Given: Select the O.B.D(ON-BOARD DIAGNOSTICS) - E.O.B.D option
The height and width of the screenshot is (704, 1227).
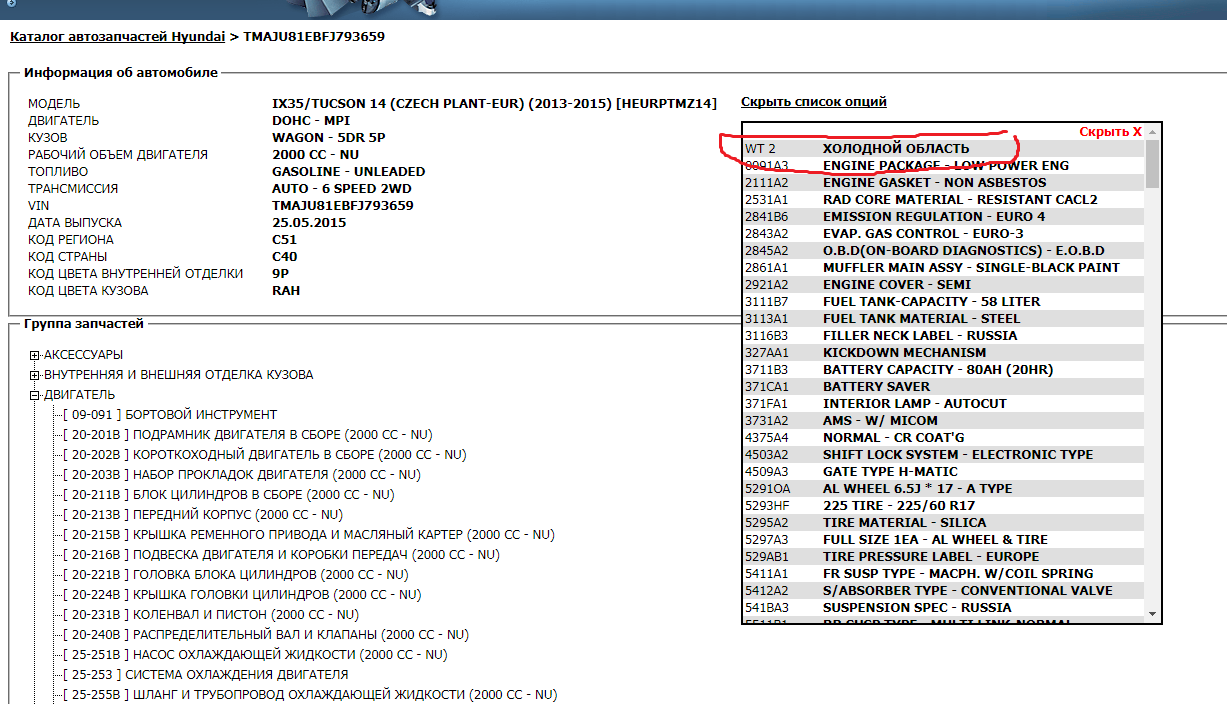Looking at the screenshot, I should (944, 251).
